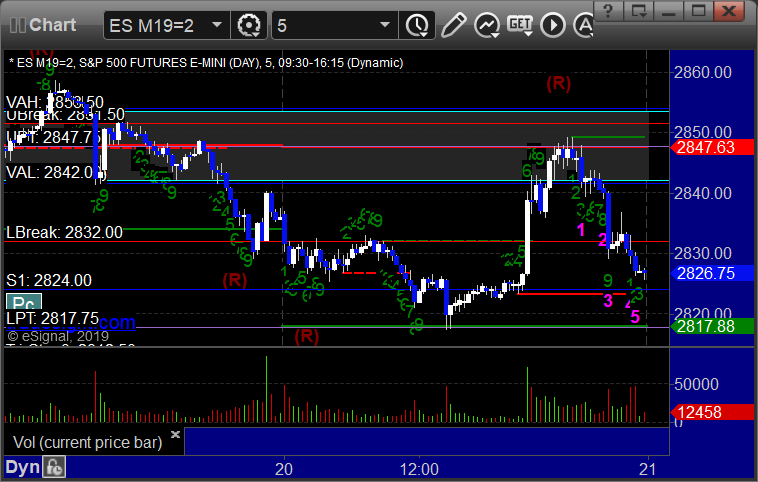Click the 50000 volume axis label
The width and height of the screenshot is (758, 482).
pyautogui.click(x=696, y=384)
